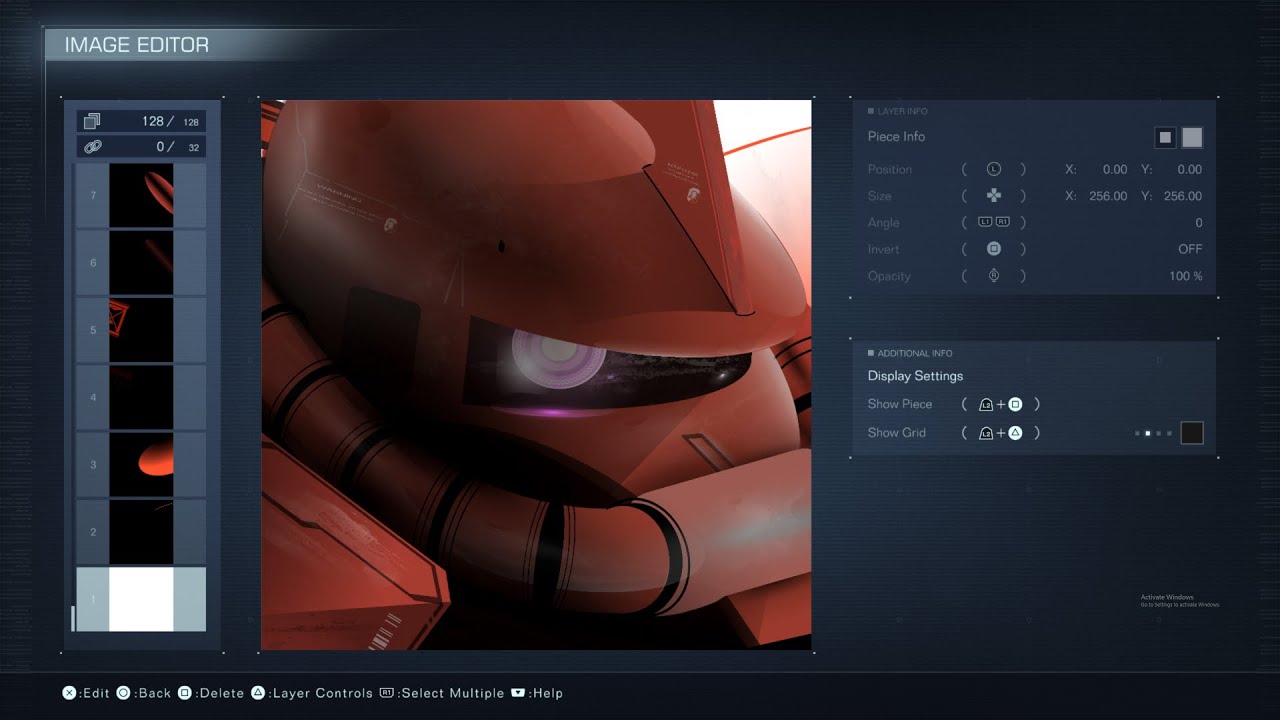The image size is (1280, 720).
Task: Toggle the Invert OFF setting
Action: (x=1189, y=249)
